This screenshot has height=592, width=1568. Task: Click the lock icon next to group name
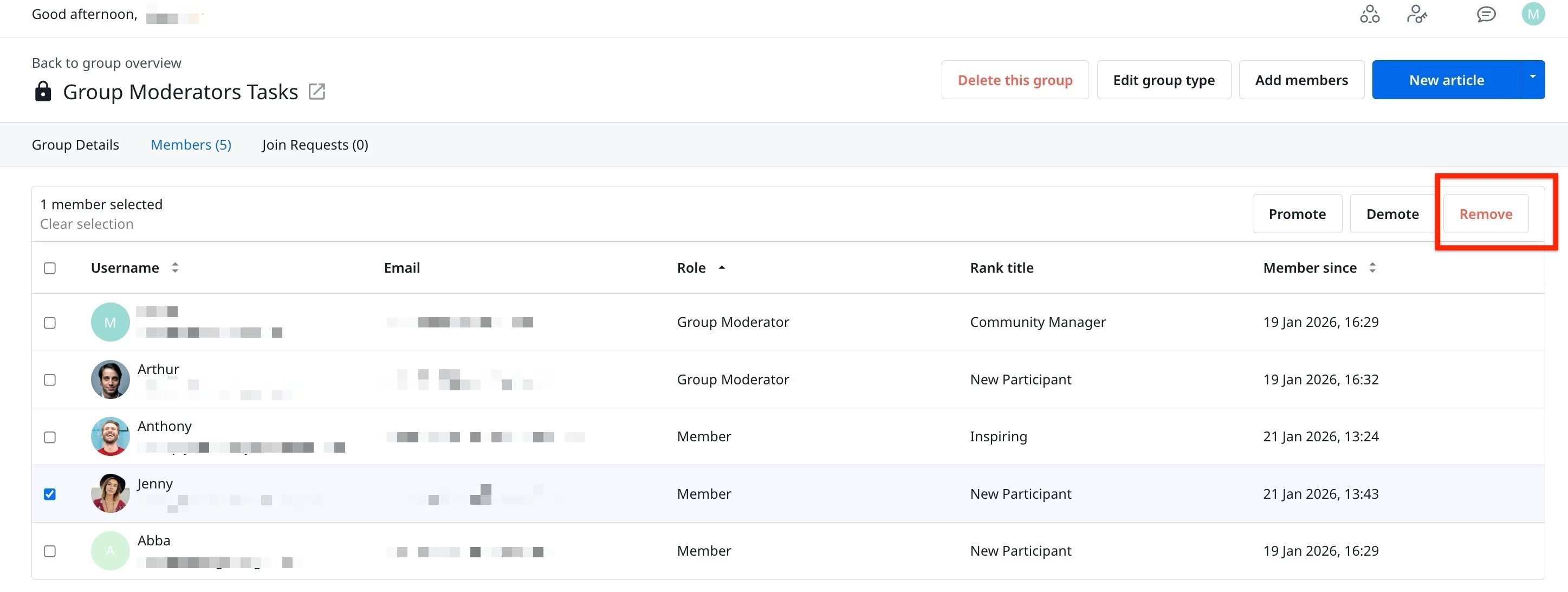tap(43, 92)
